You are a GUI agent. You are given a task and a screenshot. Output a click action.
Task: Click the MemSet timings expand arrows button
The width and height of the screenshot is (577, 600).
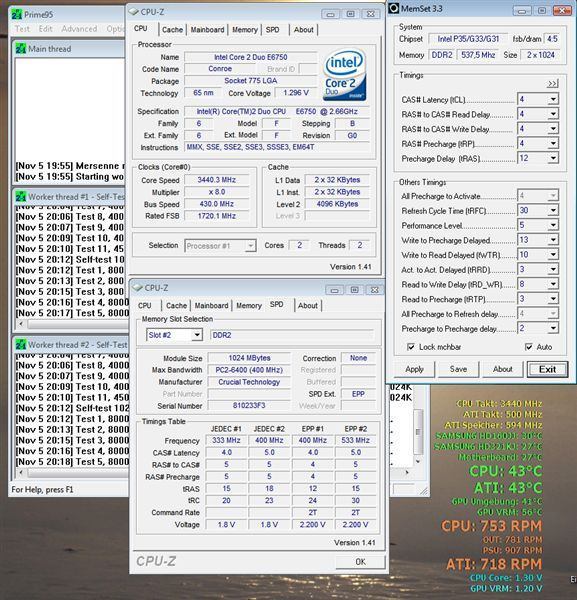pyautogui.click(x=553, y=83)
